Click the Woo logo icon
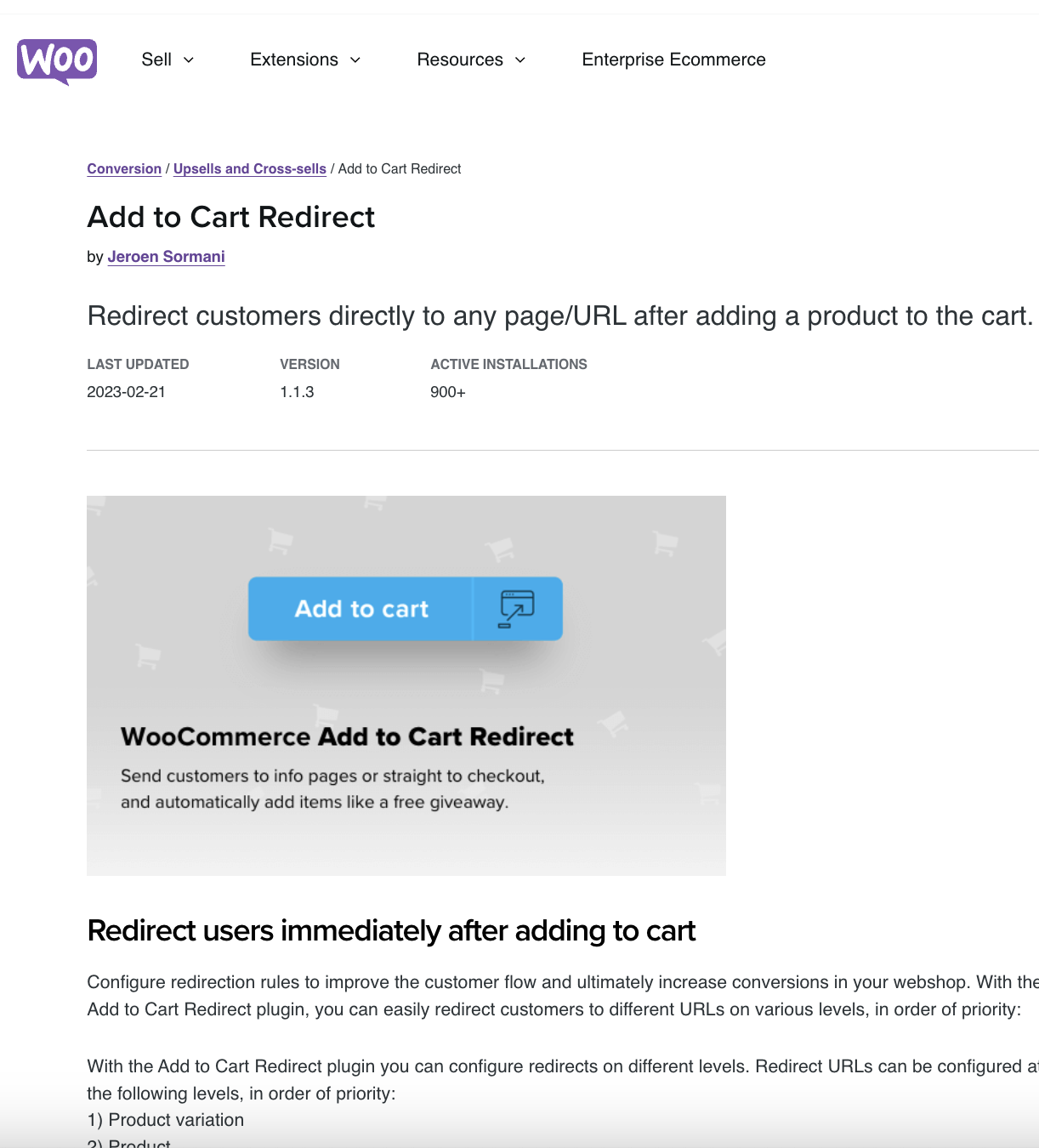 56,60
